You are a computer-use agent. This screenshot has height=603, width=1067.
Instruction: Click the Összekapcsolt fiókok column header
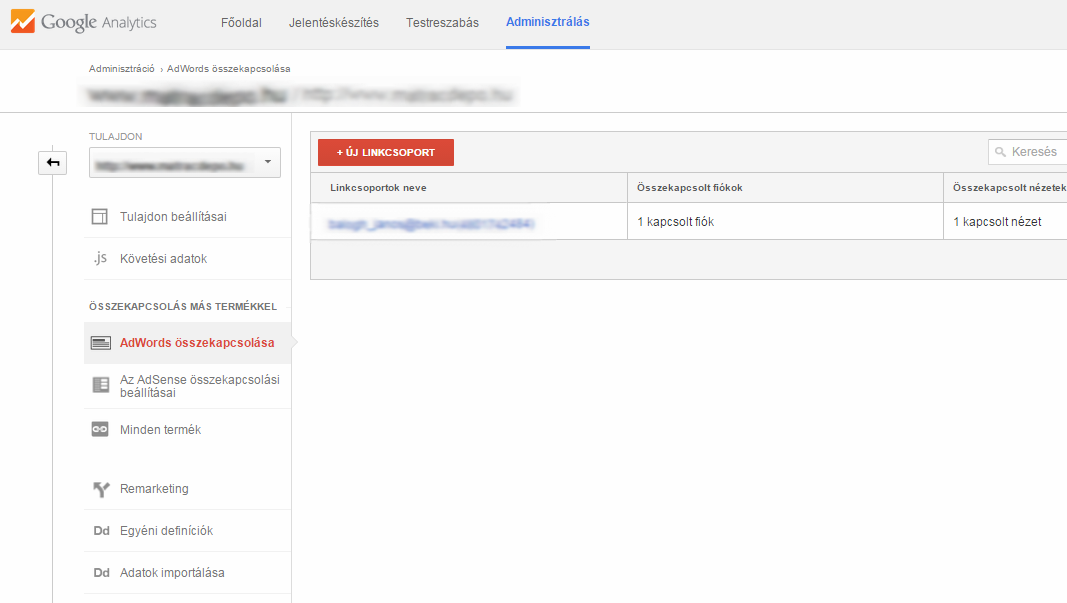[690, 188]
